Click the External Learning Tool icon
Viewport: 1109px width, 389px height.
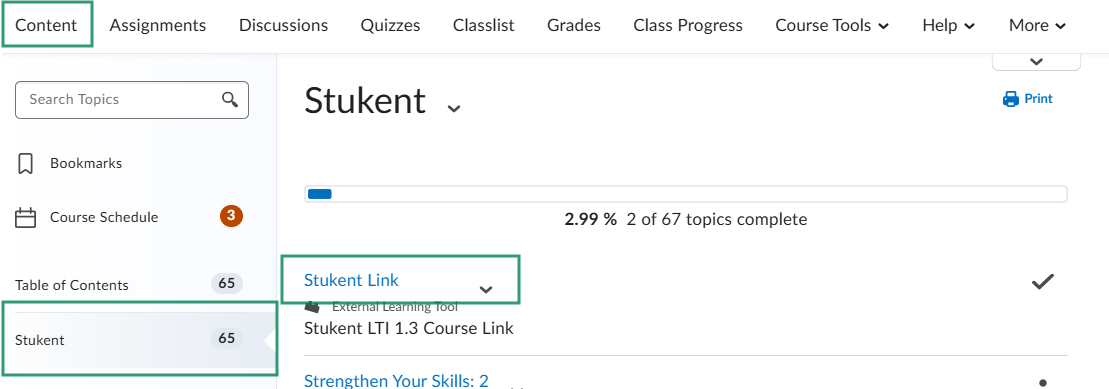312,307
